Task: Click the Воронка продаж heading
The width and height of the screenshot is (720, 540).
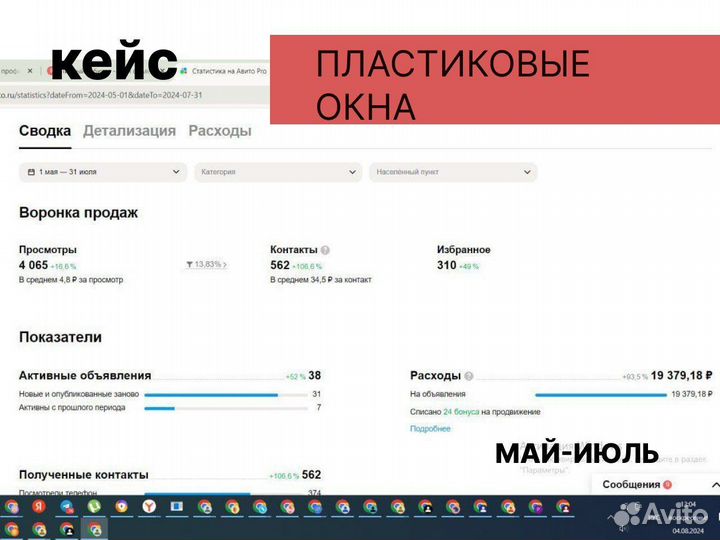Action: coord(79,213)
